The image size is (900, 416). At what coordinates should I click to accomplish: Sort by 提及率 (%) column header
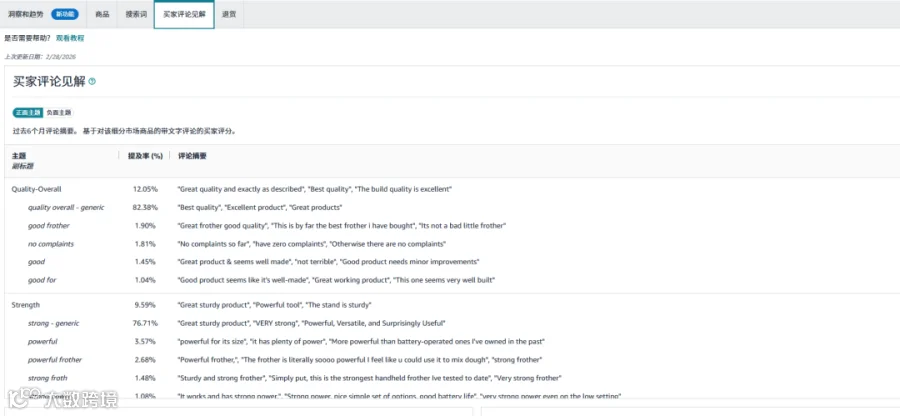pyautogui.click(x=145, y=155)
